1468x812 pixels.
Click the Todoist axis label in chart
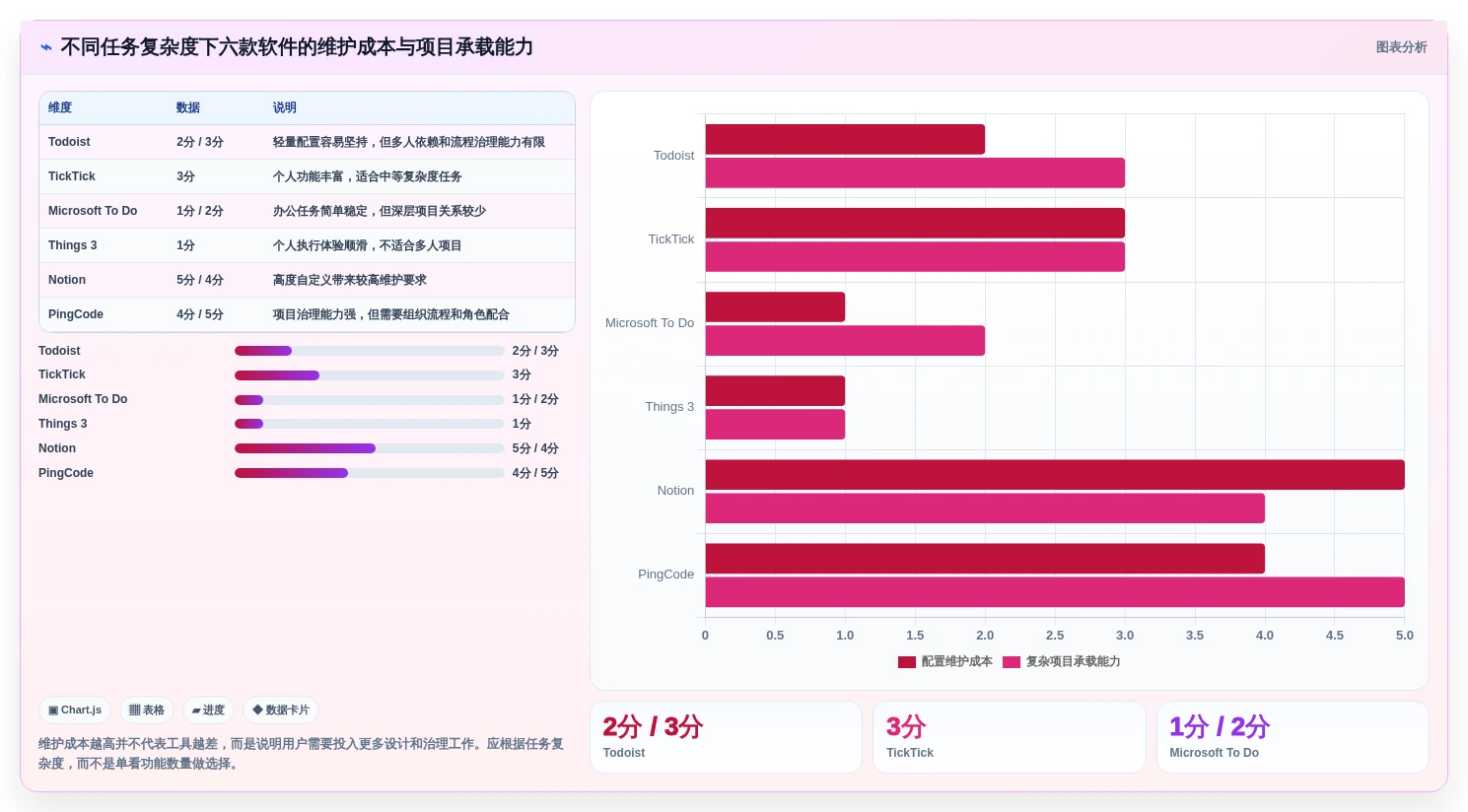[x=673, y=156]
